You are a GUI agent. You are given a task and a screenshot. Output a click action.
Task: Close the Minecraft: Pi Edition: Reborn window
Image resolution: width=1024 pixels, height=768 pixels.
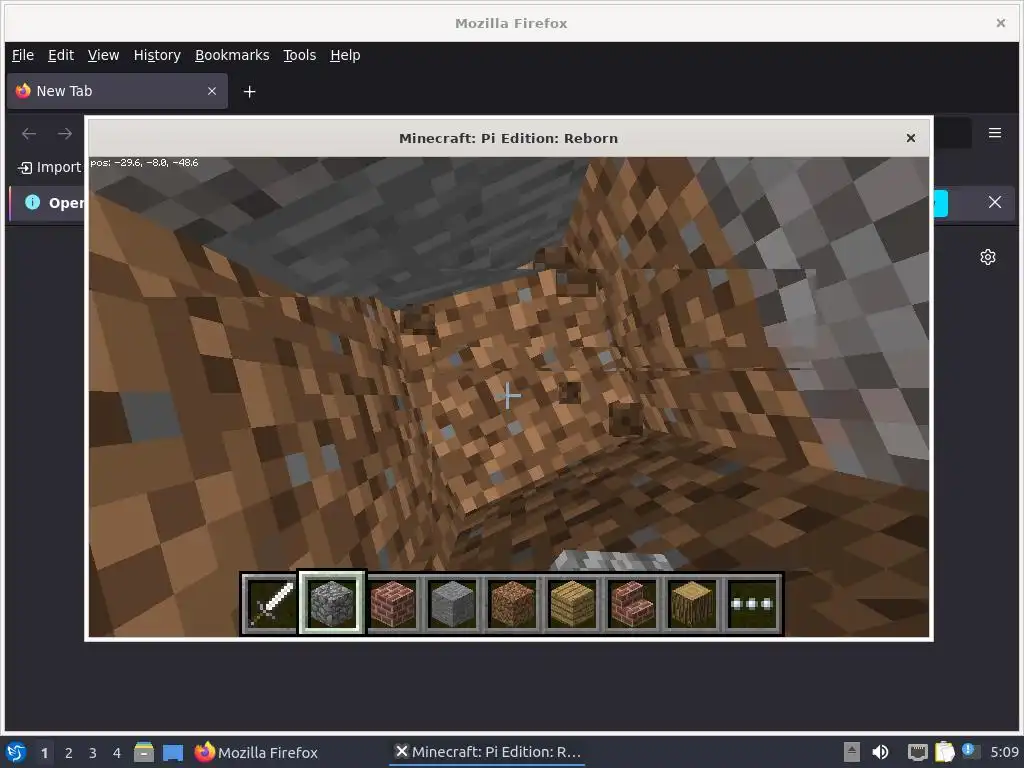[910, 138]
